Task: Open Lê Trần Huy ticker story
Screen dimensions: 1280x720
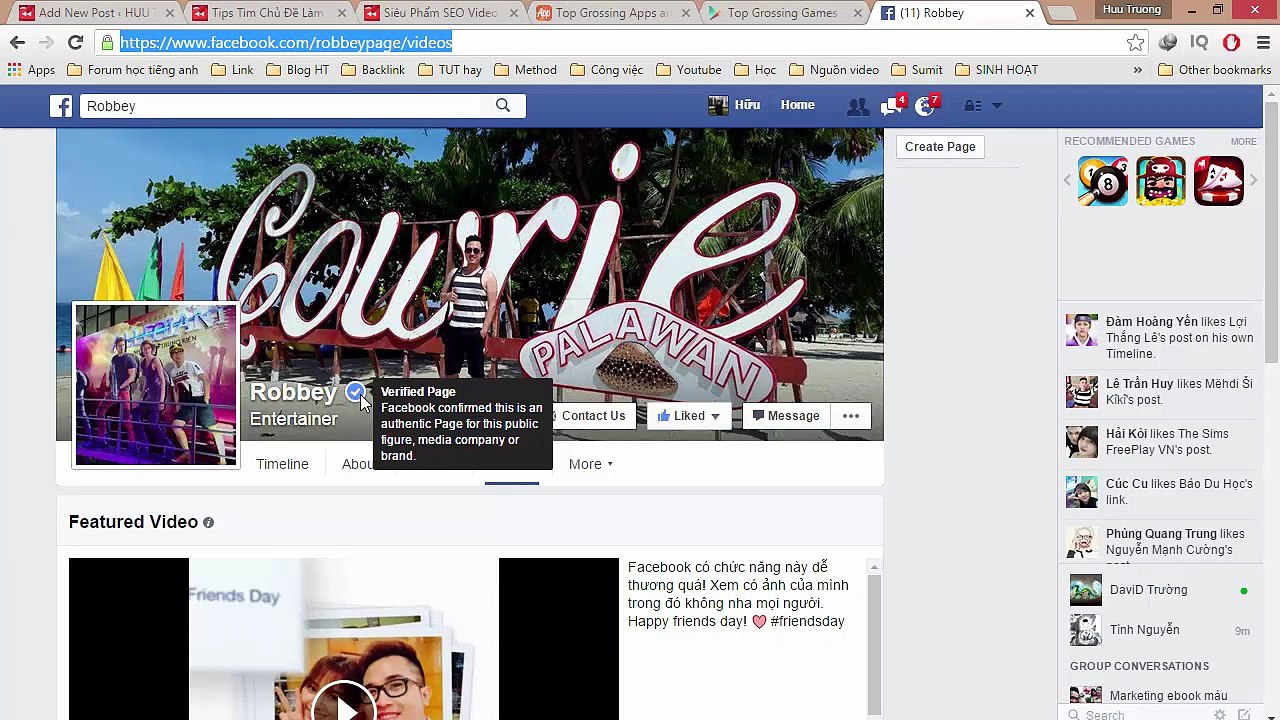Action: pyautogui.click(x=1160, y=392)
